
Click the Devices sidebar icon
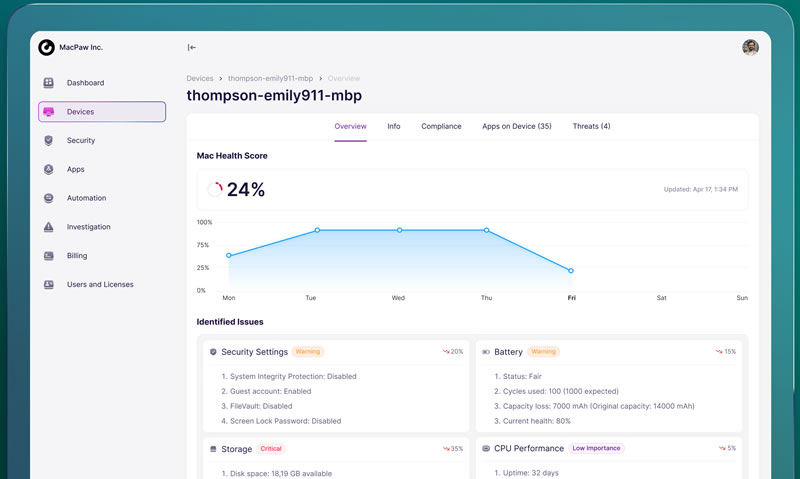48,112
